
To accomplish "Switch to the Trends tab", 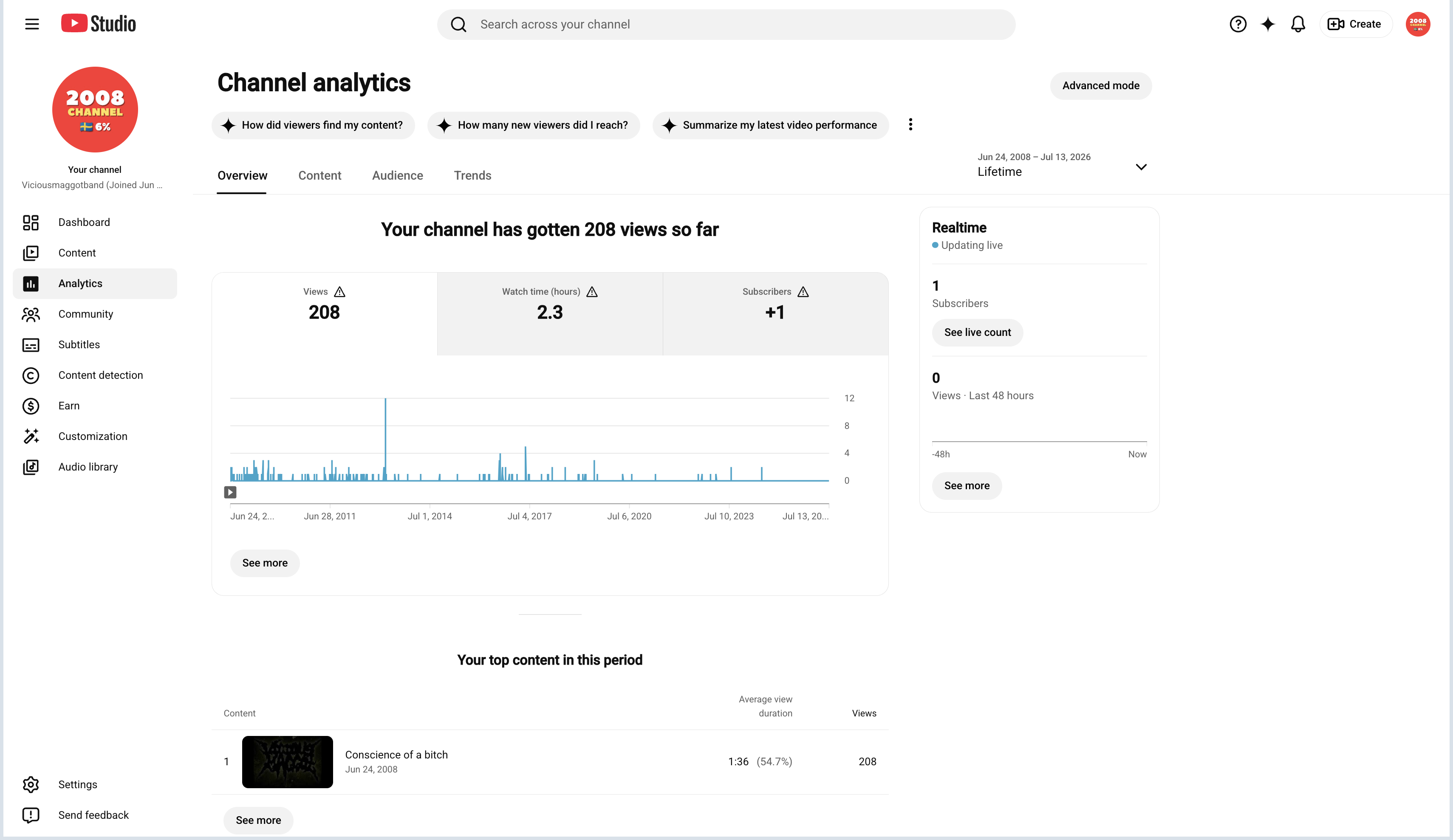I will tap(472, 175).
